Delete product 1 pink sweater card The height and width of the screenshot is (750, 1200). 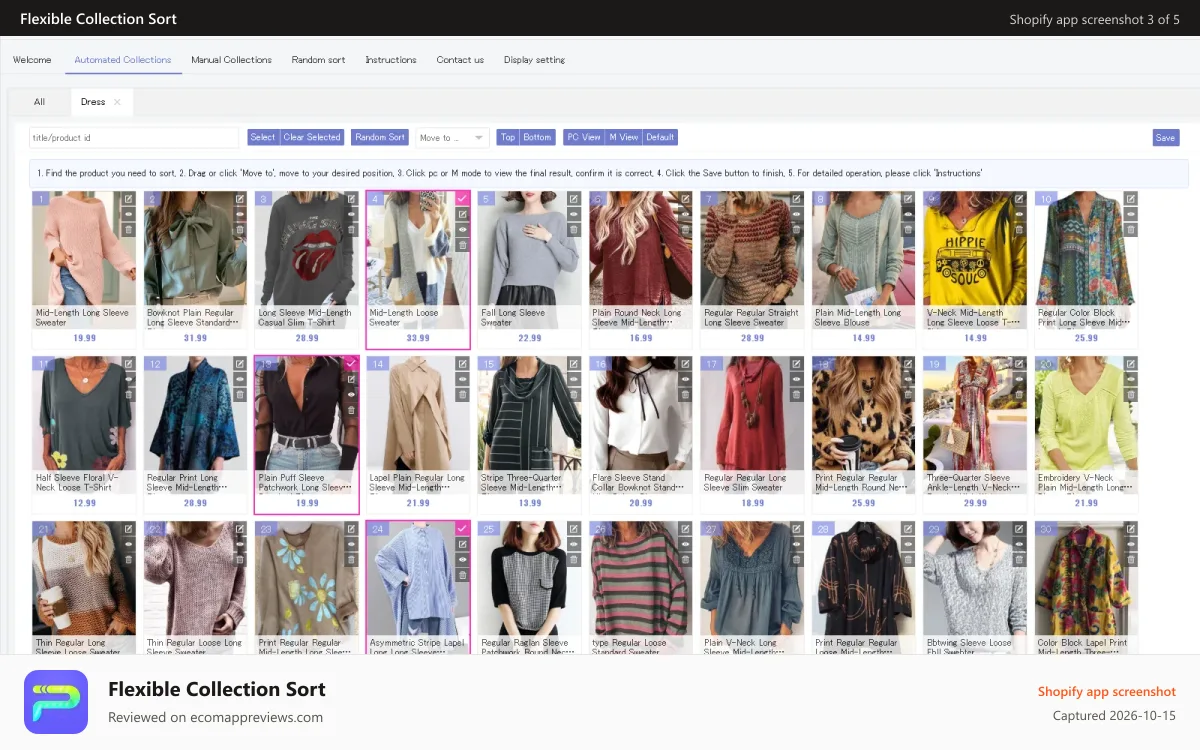[128, 229]
